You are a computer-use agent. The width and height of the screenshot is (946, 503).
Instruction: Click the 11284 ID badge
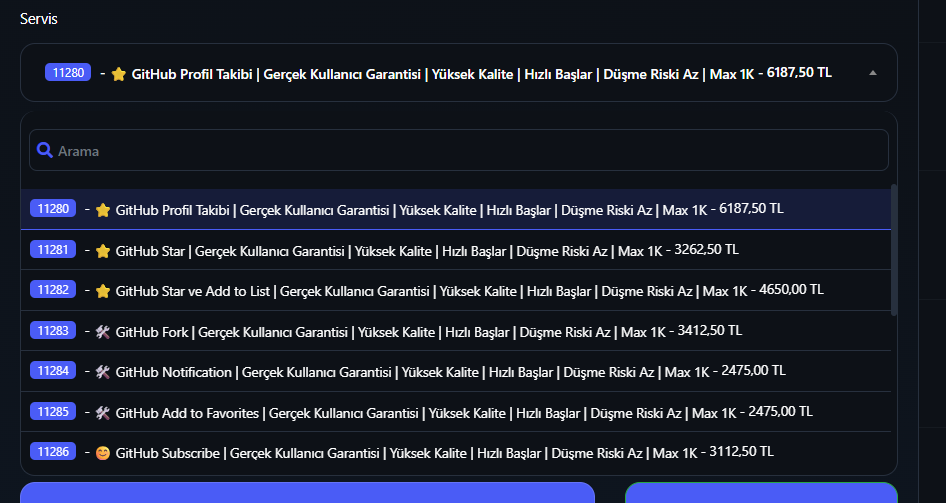pyautogui.click(x=53, y=370)
